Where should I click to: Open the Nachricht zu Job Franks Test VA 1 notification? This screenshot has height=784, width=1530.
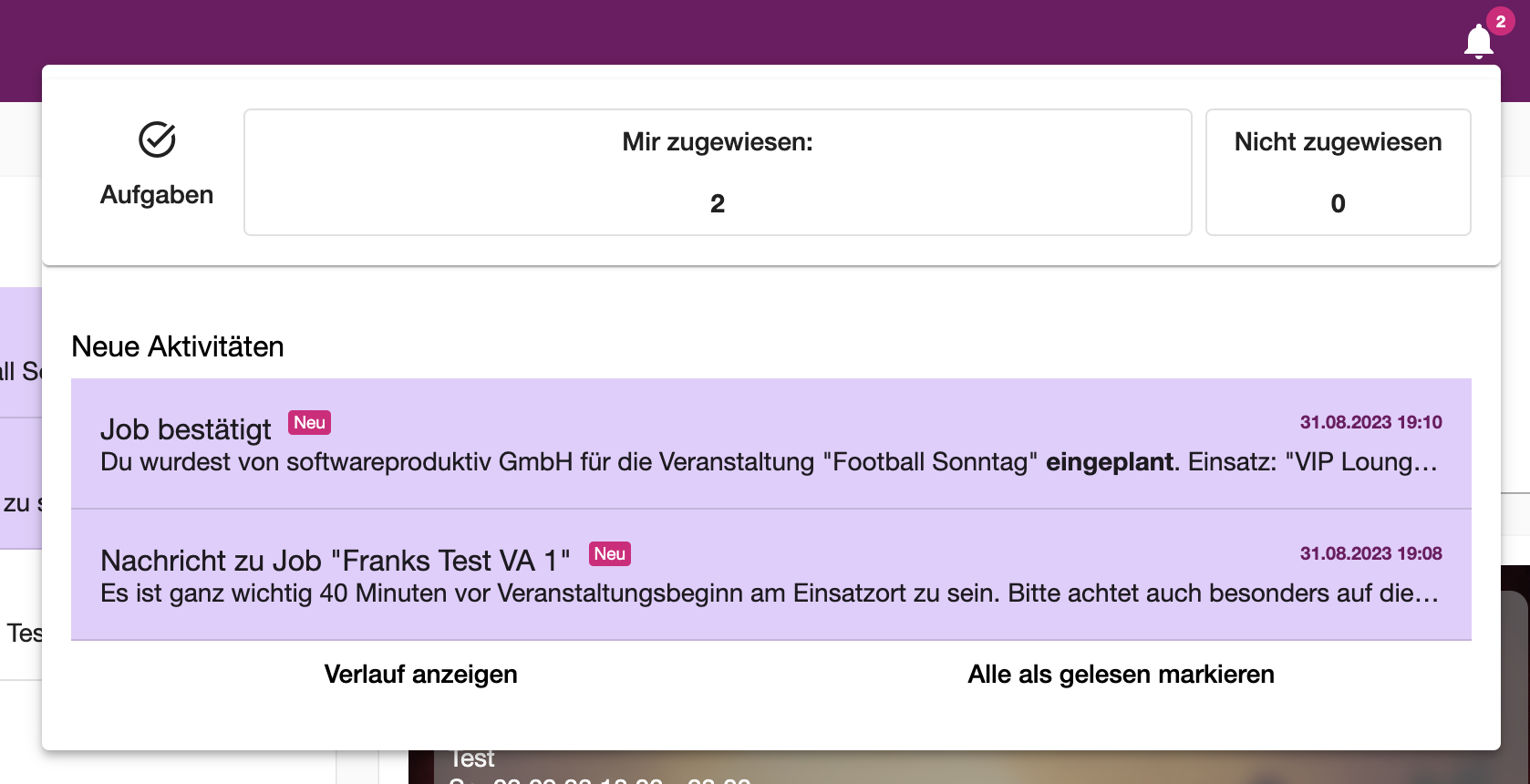771,575
